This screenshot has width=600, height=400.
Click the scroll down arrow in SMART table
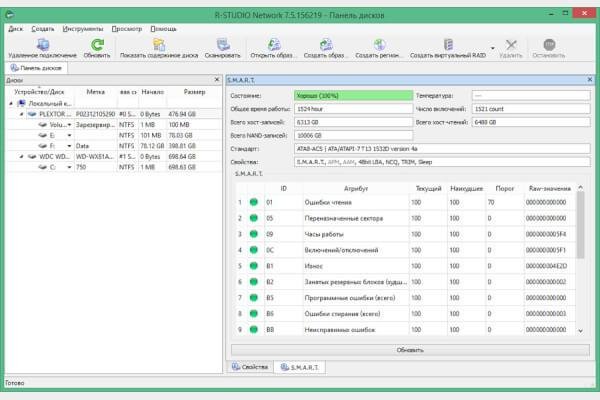click(580, 331)
